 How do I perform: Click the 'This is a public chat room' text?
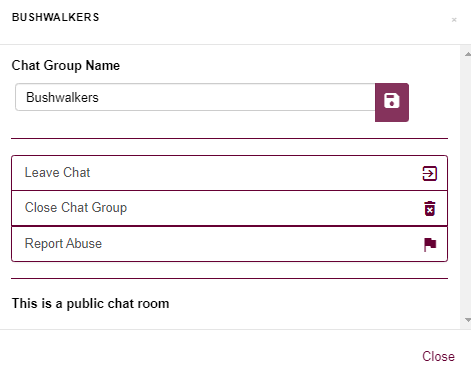(91, 303)
